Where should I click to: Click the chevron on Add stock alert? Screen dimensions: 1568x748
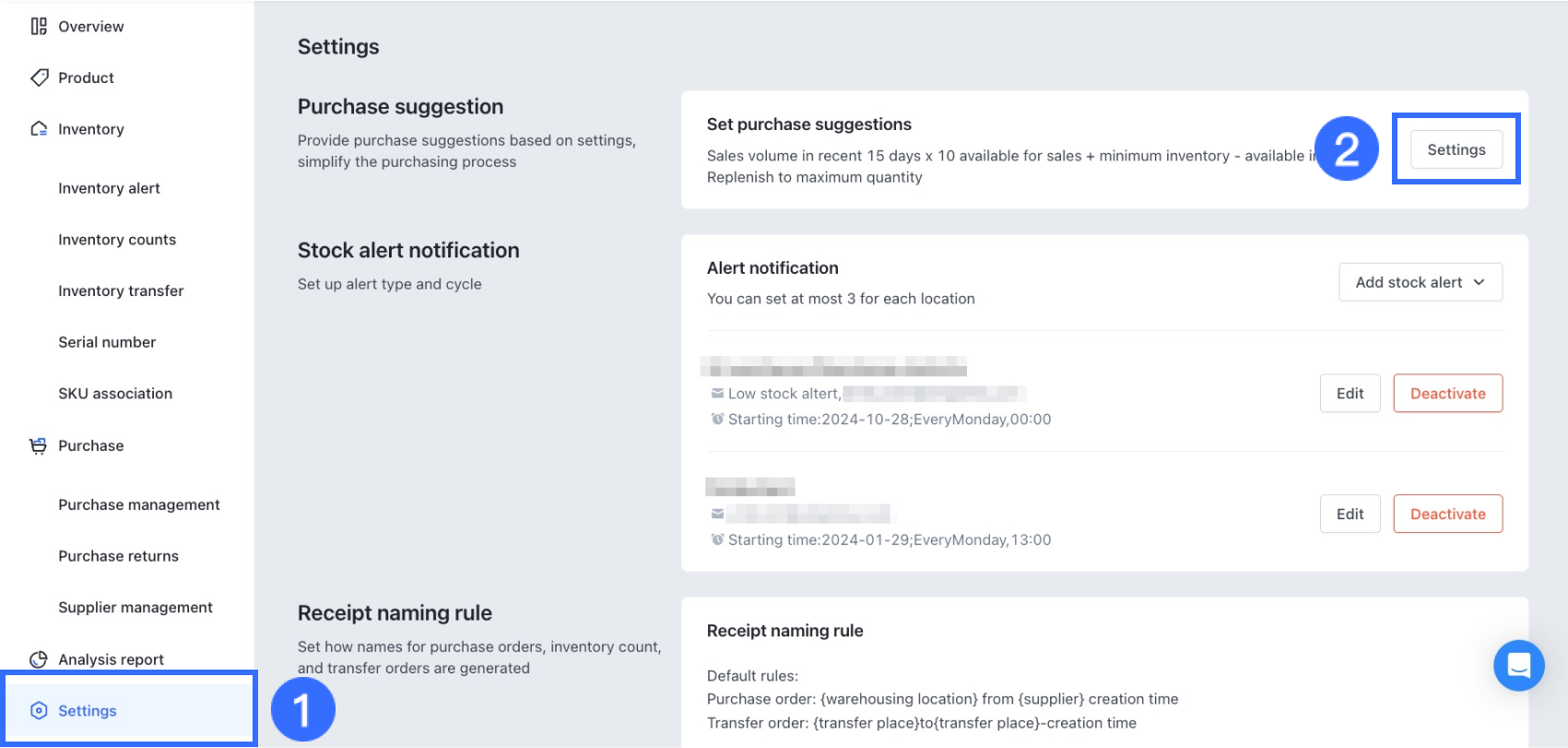pos(1479,282)
